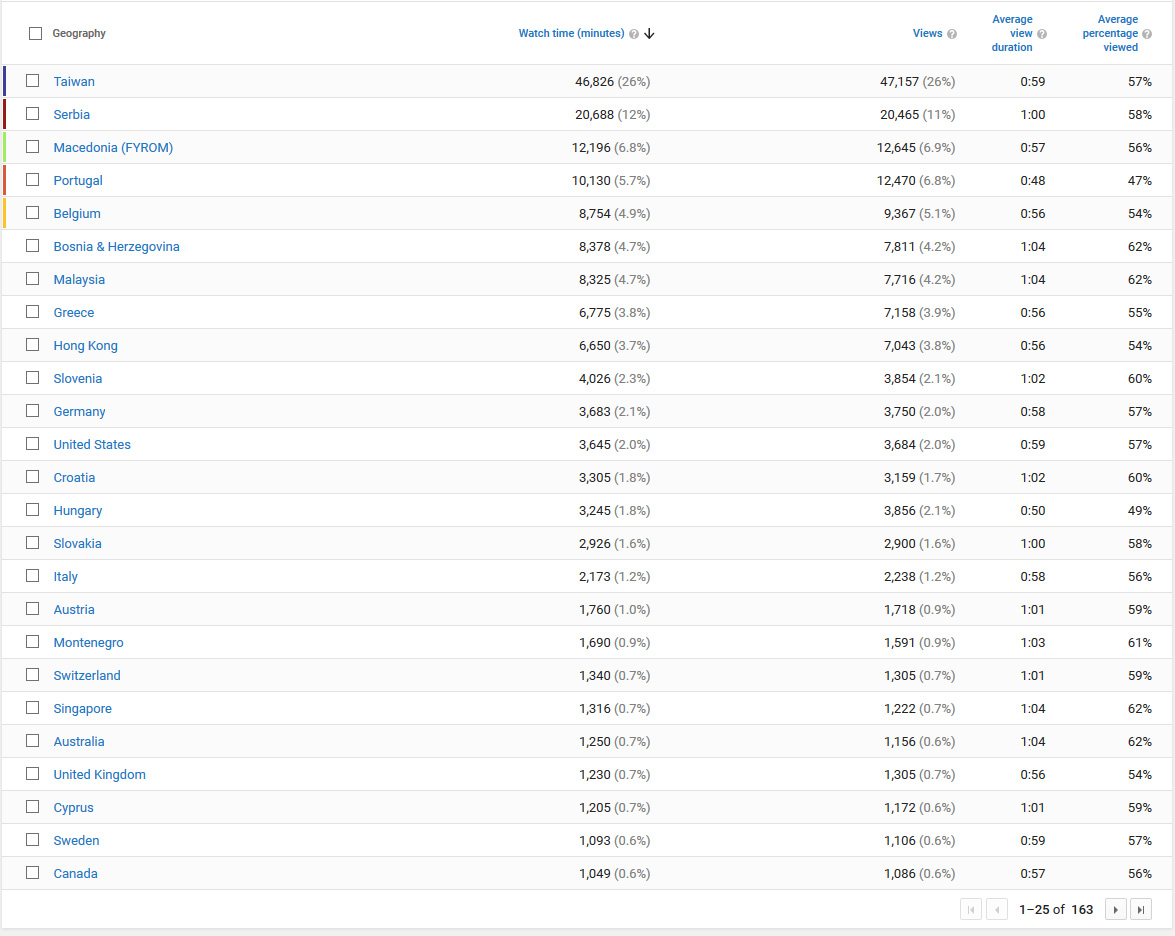Viewport: 1175px width, 936px height.
Task: Open the Serbia geography link
Action: (72, 115)
